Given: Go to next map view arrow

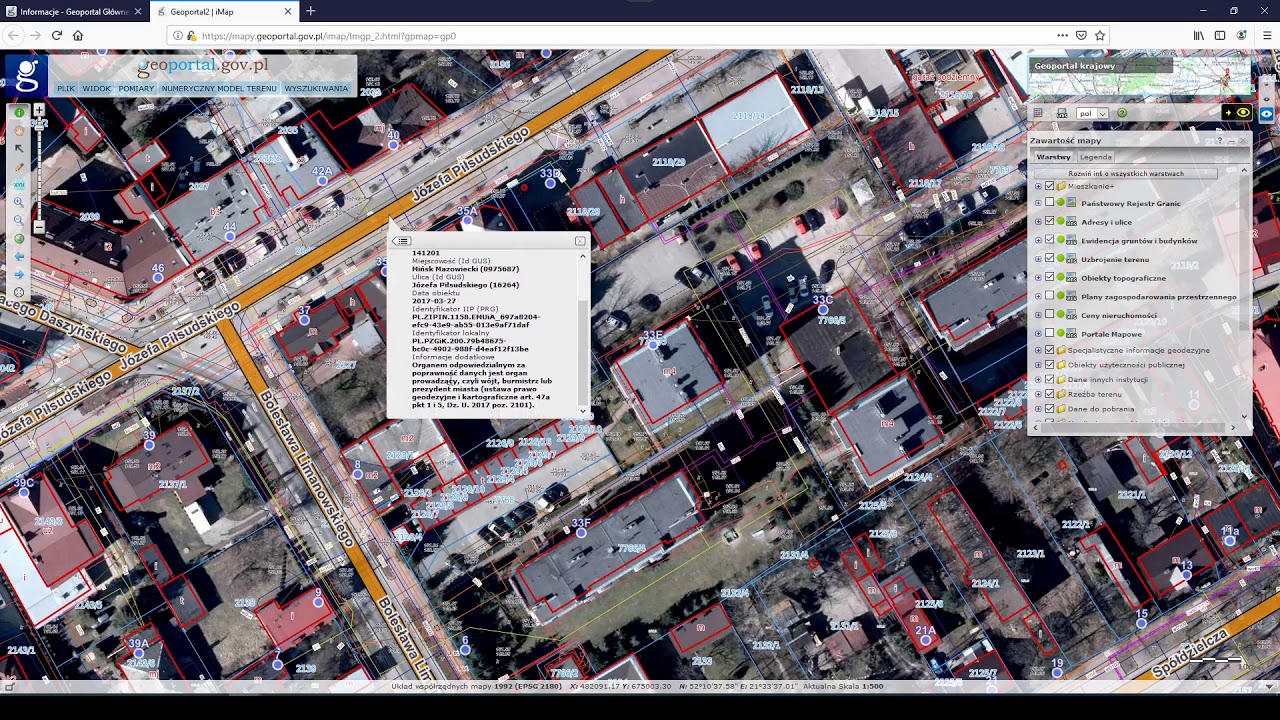Looking at the screenshot, I should tap(19, 274).
